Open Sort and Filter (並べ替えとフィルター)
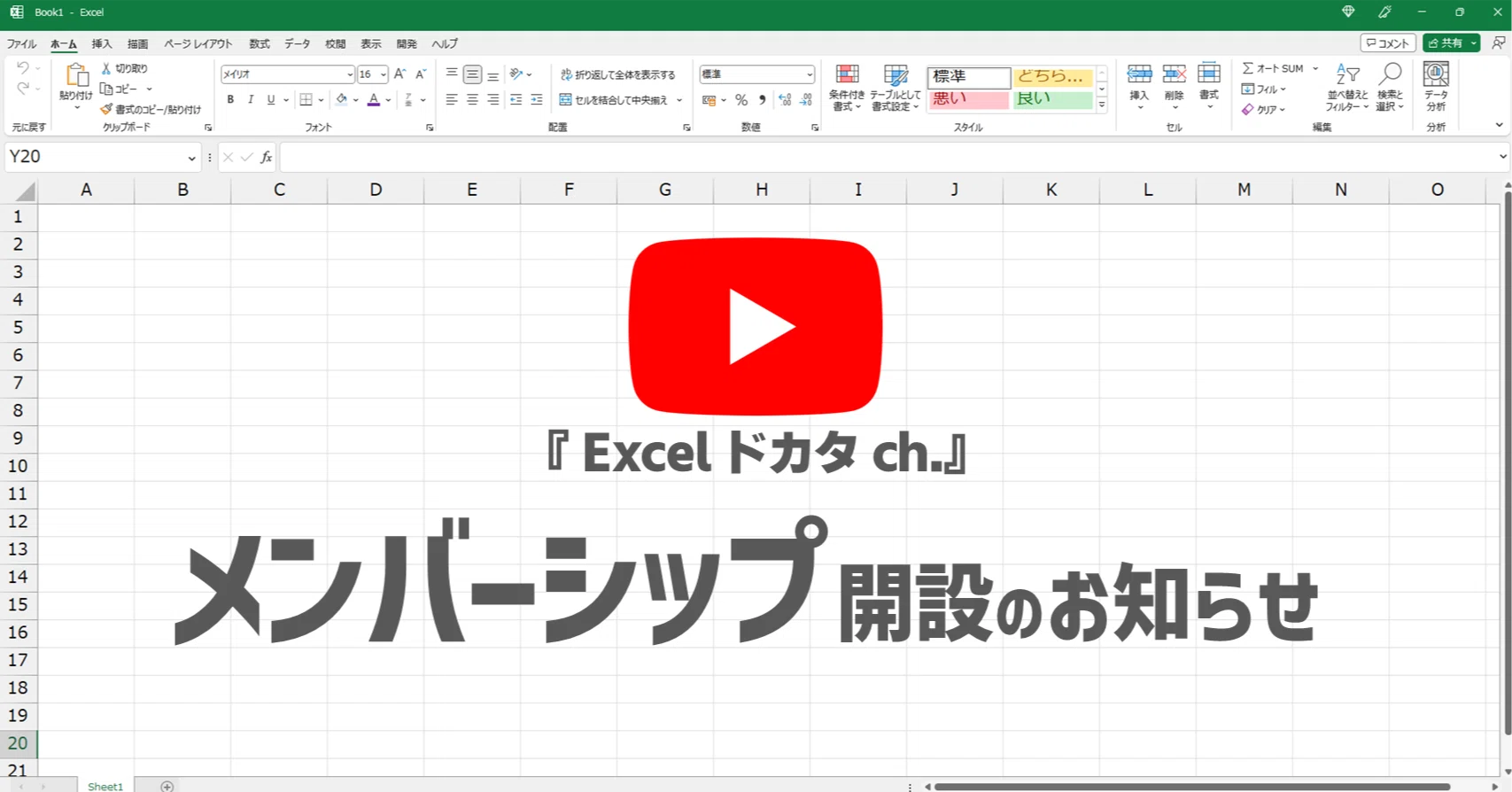Screen dimensions: 1512x792 click(1347, 87)
